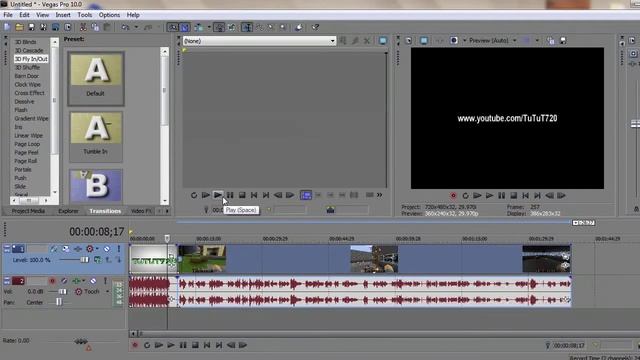Click the Open folder icon in toolbar
640x360 pixels.
(x=19, y=27)
